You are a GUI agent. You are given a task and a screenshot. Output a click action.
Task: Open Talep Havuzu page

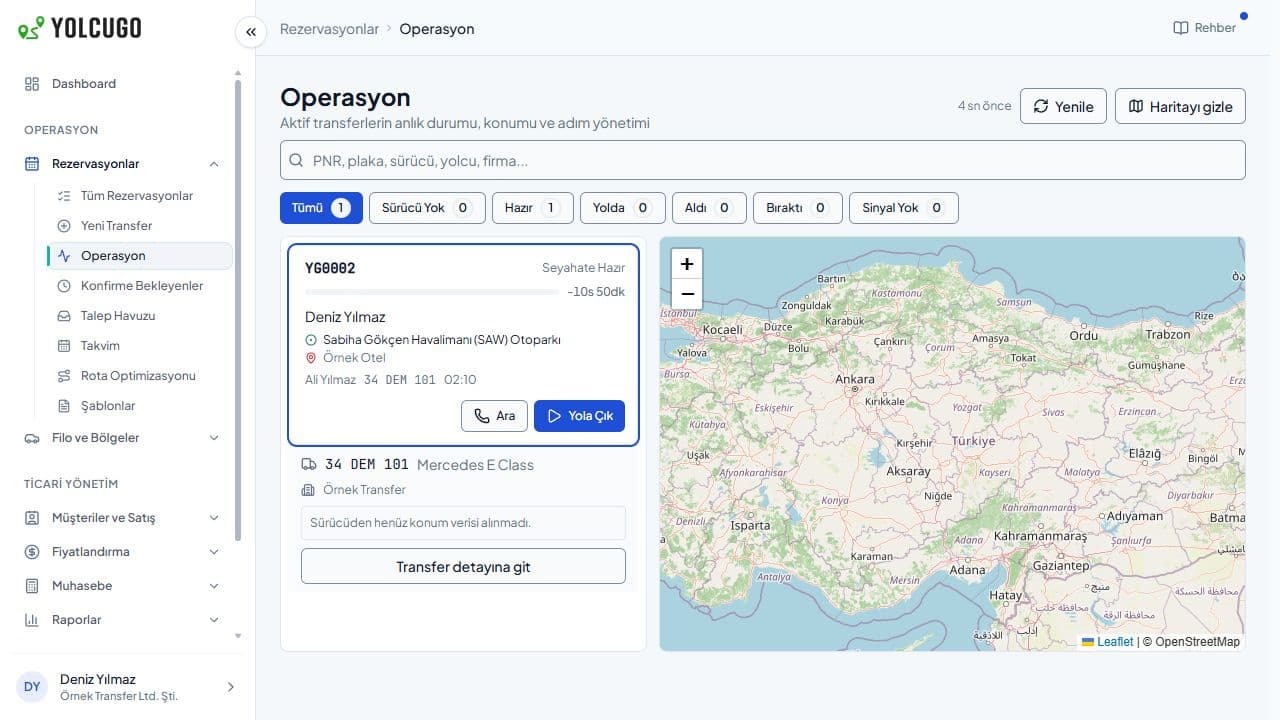[118, 316]
